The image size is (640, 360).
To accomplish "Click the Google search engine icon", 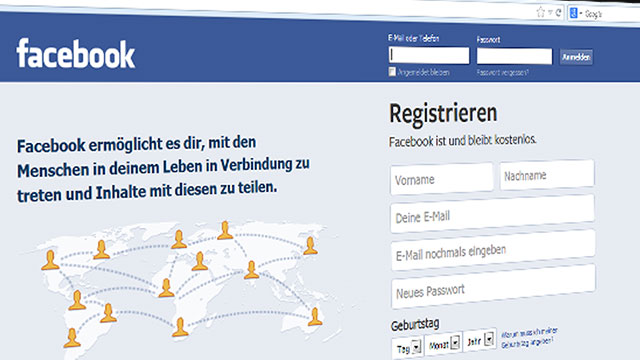I will tap(573, 13).
